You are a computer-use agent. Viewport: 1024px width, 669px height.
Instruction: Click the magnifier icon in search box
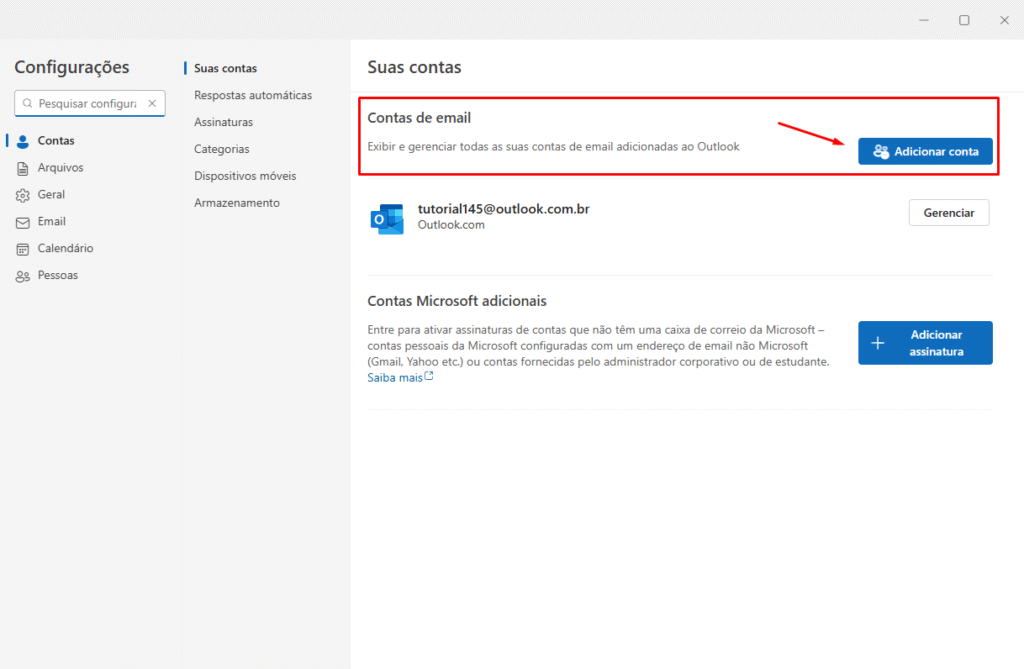click(27, 103)
